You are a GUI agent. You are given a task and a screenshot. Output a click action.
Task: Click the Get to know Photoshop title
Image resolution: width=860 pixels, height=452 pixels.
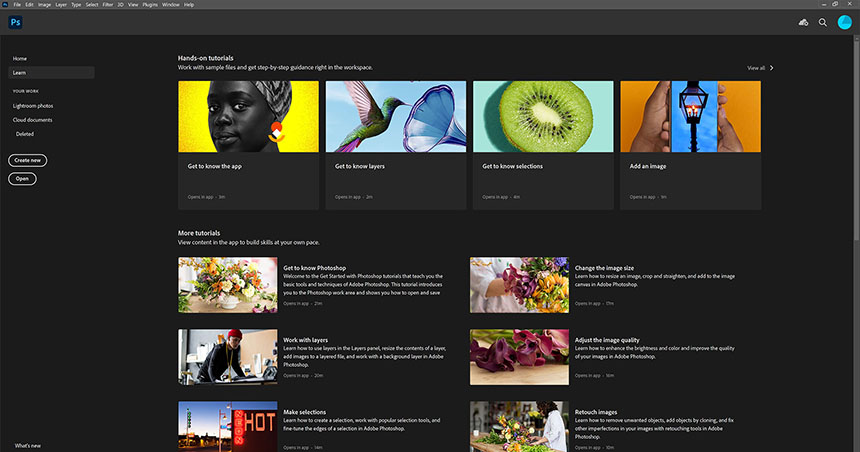click(x=314, y=268)
